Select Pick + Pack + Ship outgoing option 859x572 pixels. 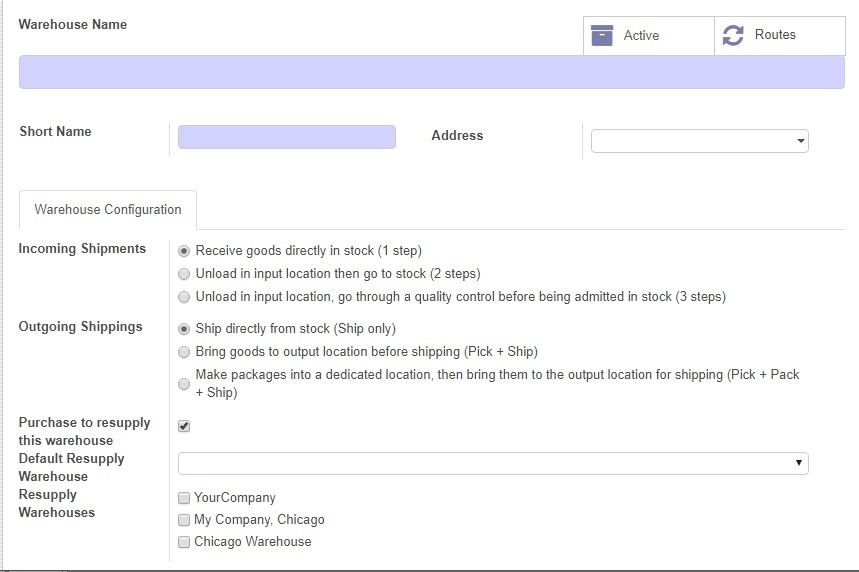pyautogui.click(x=184, y=384)
